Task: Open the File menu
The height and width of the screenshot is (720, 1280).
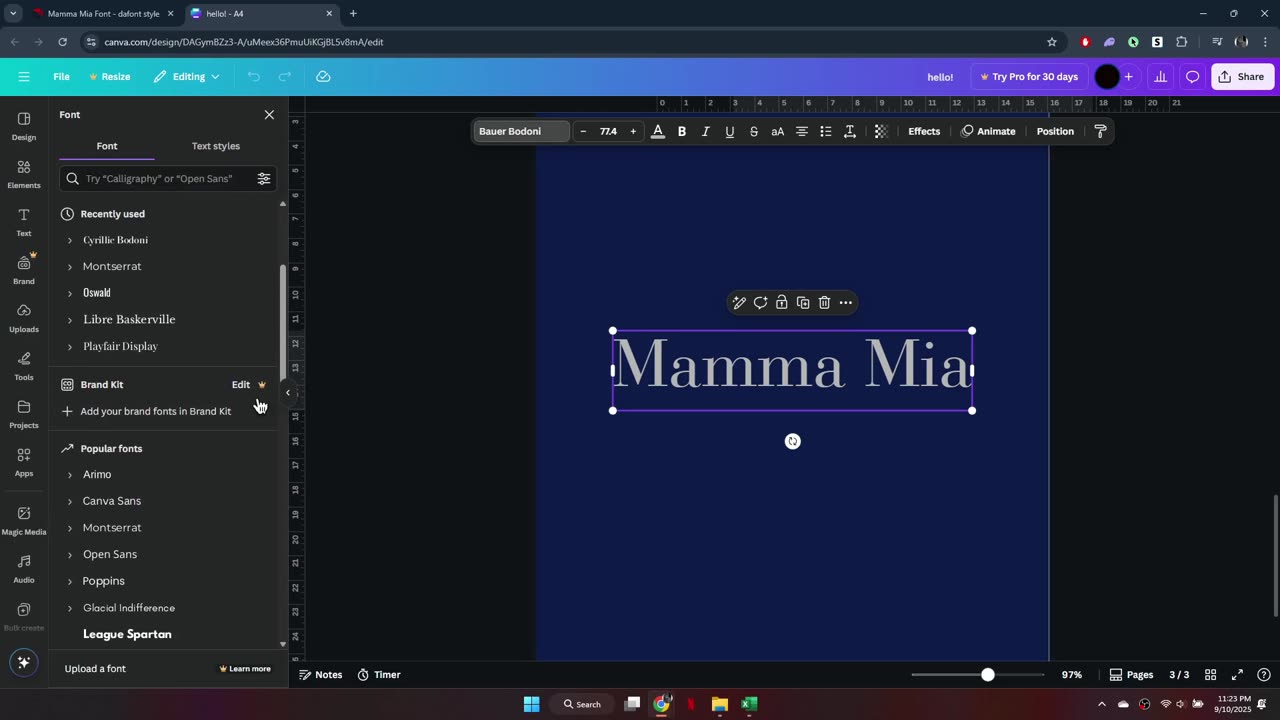Action: click(61, 77)
